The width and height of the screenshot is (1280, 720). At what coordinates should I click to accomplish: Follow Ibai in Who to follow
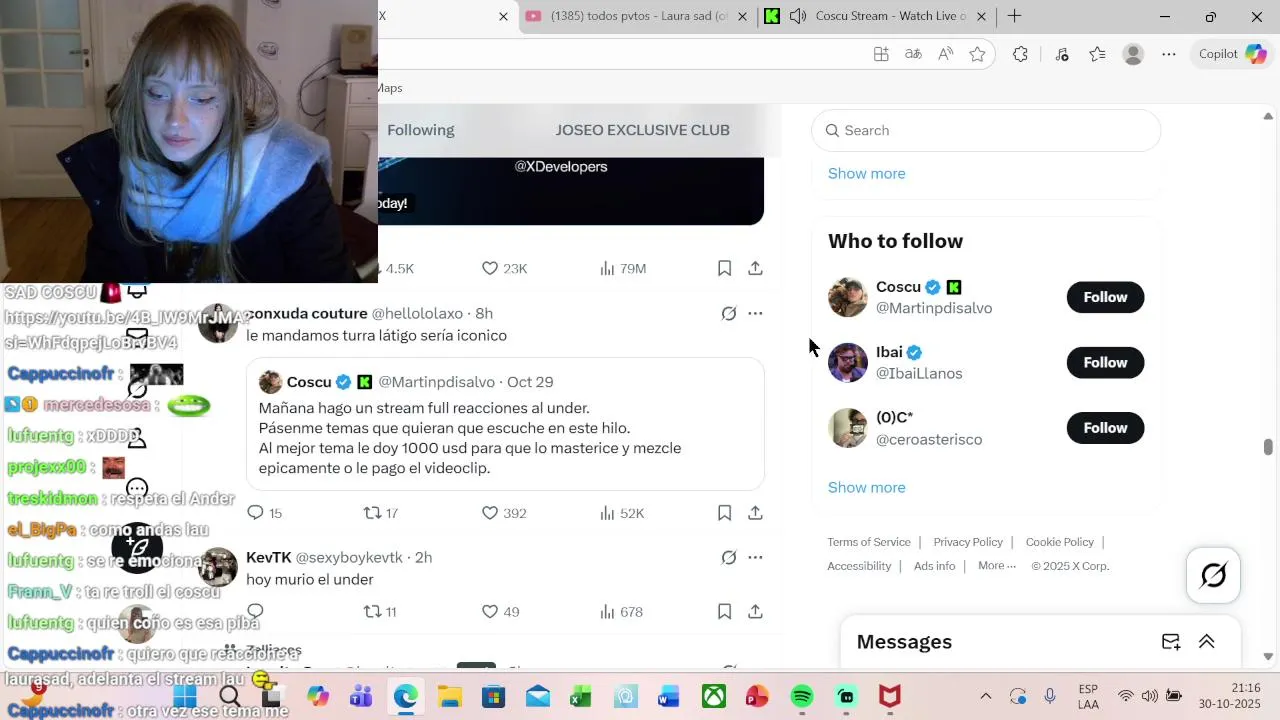1105,362
